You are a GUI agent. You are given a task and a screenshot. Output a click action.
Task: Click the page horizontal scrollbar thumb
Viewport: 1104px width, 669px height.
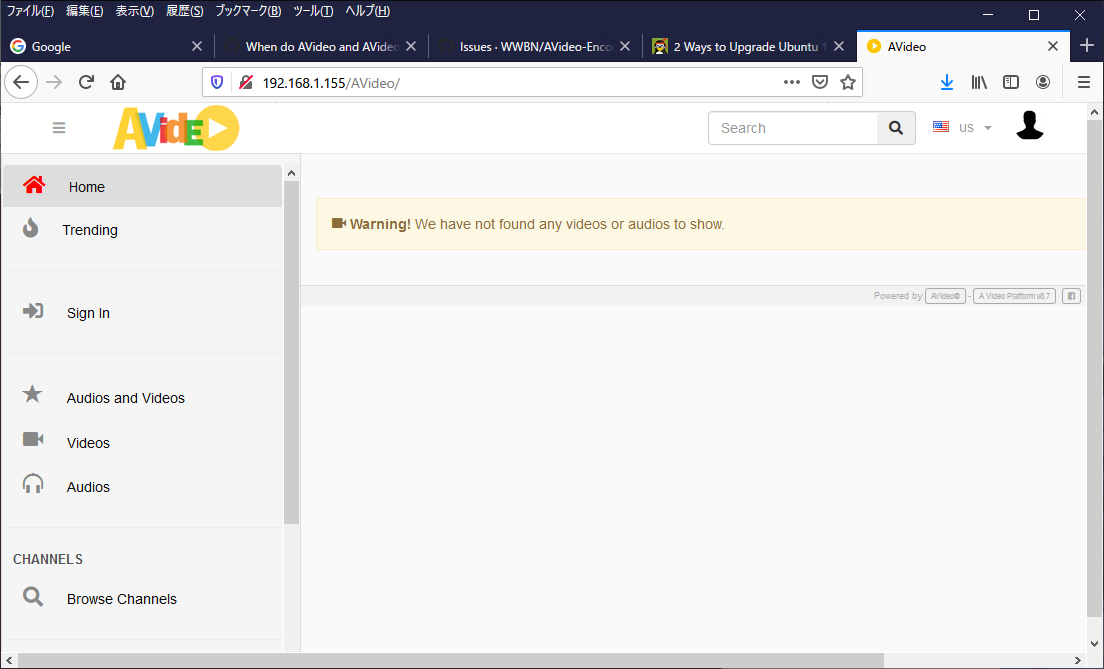pyautogui.click(x=451, y=661)
